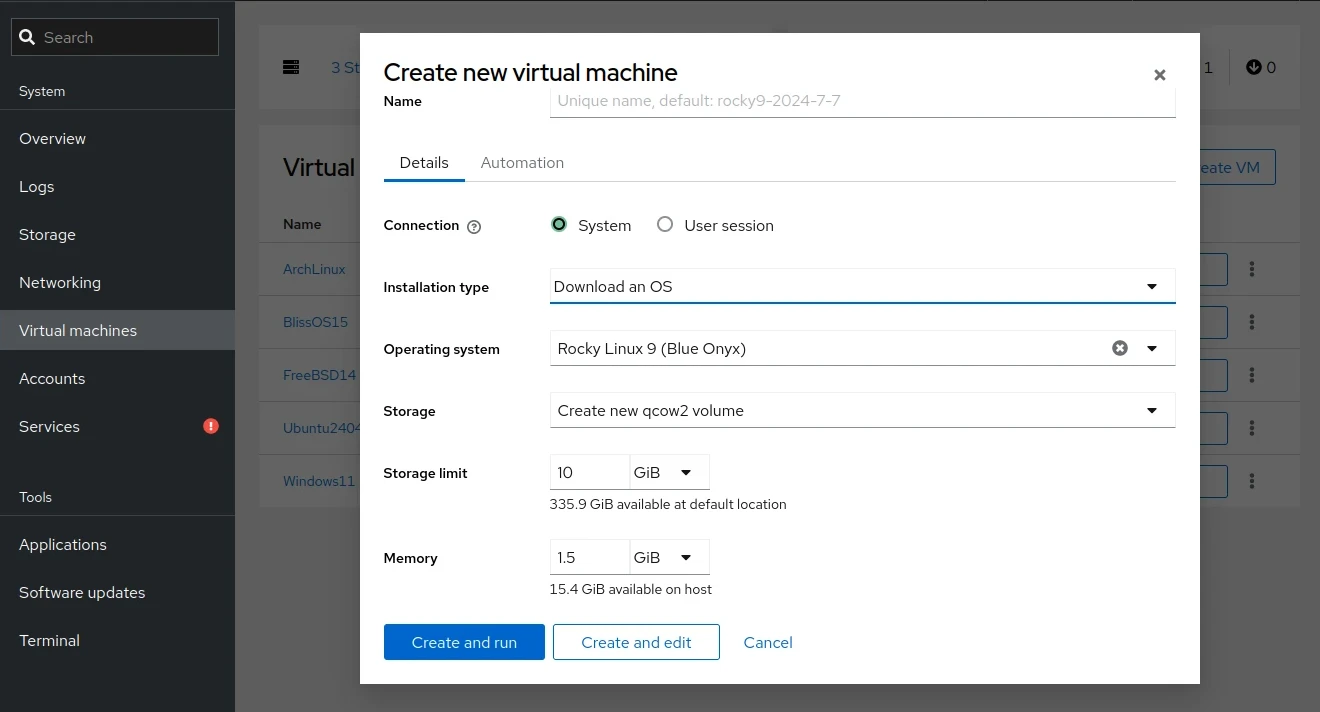The image size is (1320, 712).
Task: Click the search magnifier icon in sidebar
Action: [28, 37]
